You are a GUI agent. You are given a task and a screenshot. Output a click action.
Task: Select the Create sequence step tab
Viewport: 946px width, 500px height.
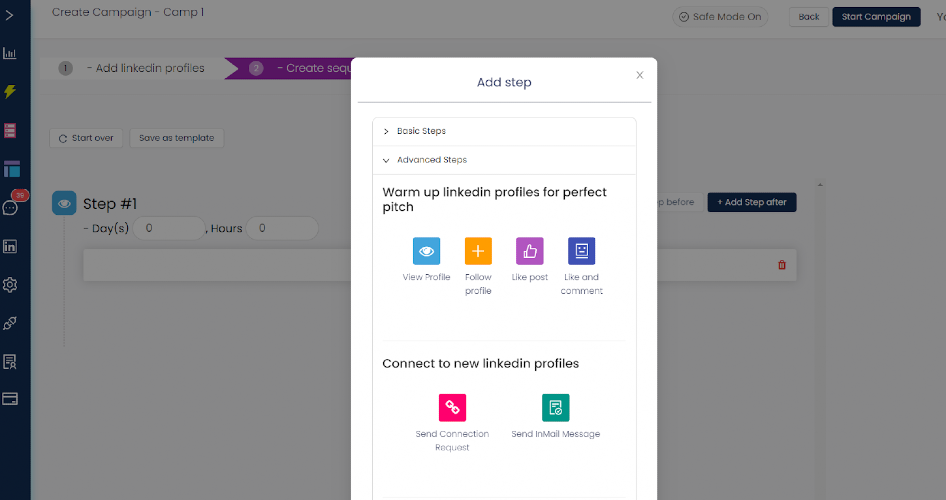(291, 68)
